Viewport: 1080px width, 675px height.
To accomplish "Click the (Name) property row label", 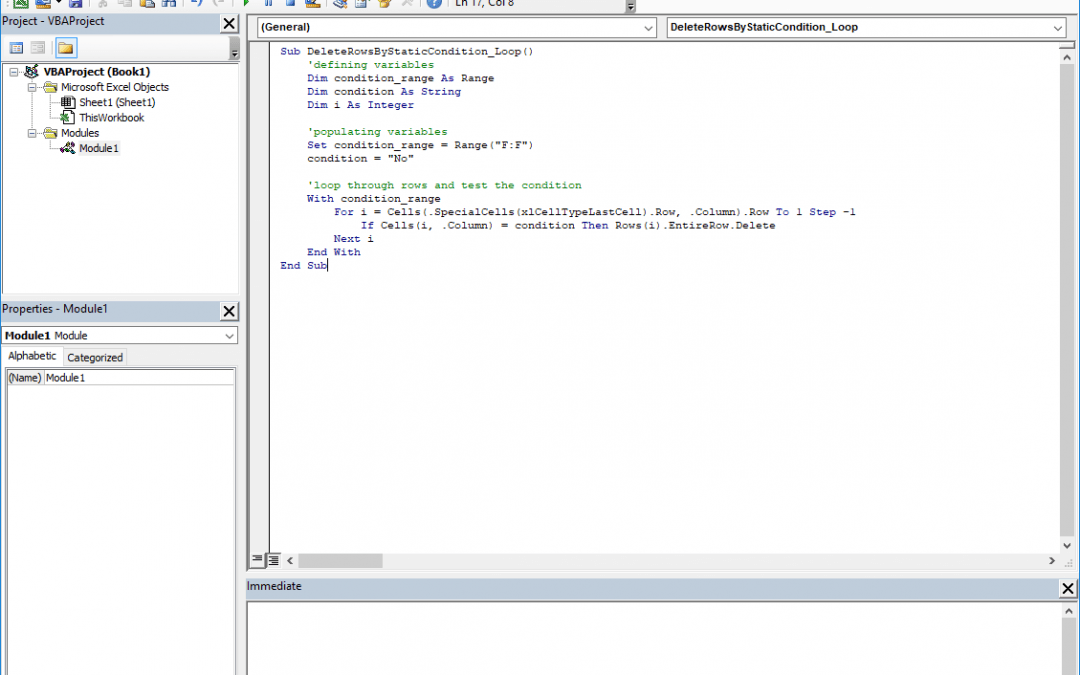I will click(25, 378).
